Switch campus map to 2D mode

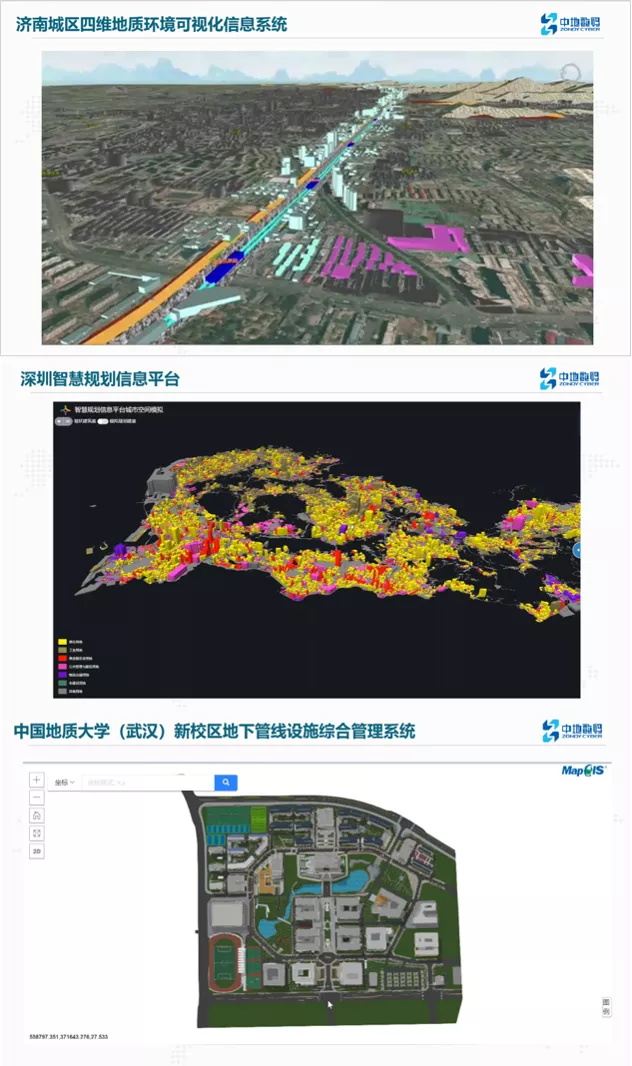tap(37, 852)
